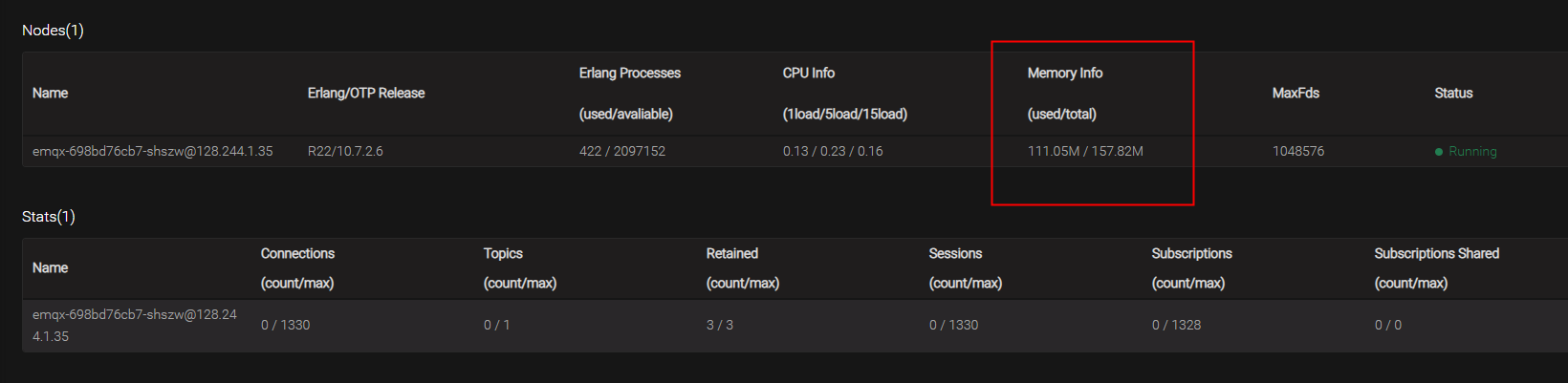Click the 1048576 MaxFds value
The image size is (1568, 383).
pyautogui.click(x=1298, y=152)
